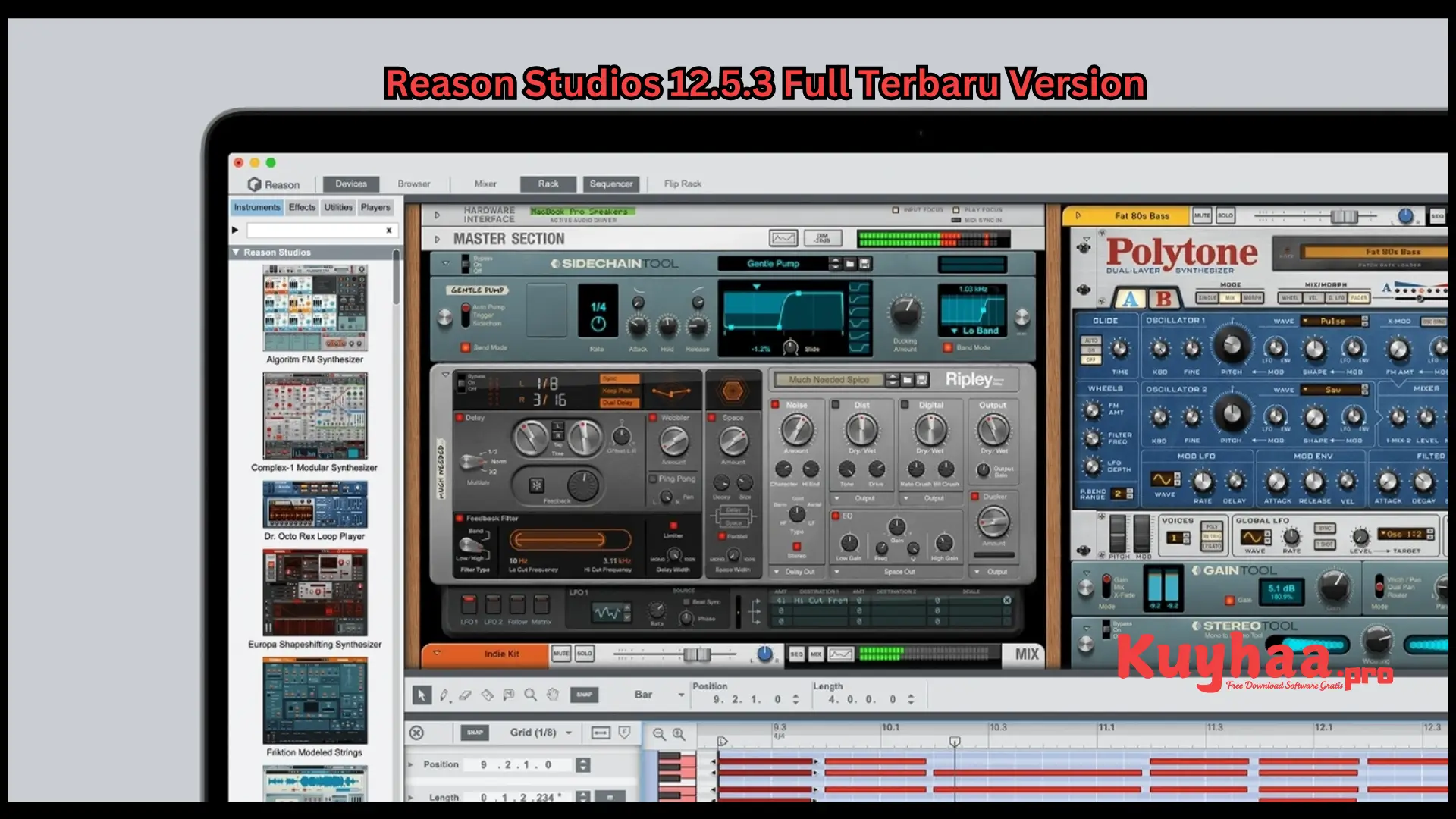Screen dimensions: 1456x819
Task: Solo the Indie Kit channel
Action: point(585,654)
